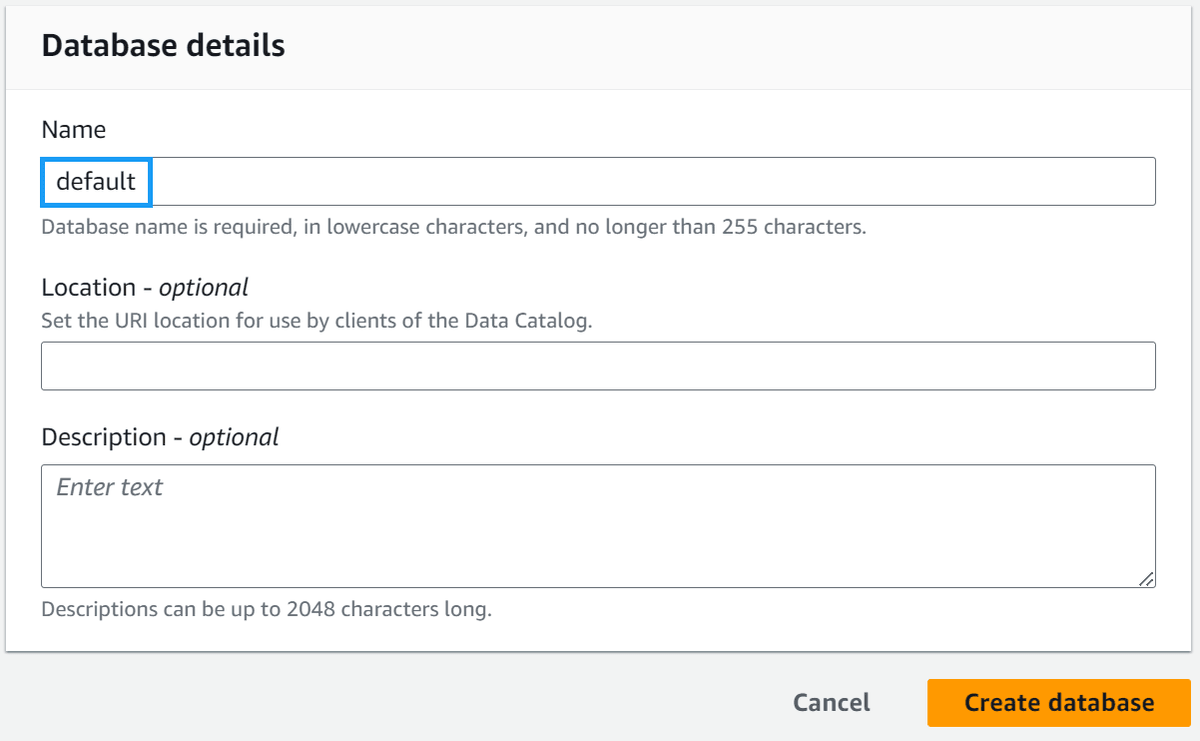Image resolution: width=1200 pixels, height=741 pixels.
Task: Click the 2048 characters description hint
Action: [266, 608]
